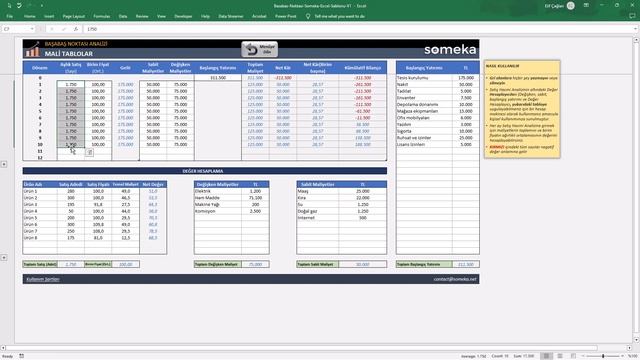
Task: Switch to Page Layout view icon
Action: (560, 356)
